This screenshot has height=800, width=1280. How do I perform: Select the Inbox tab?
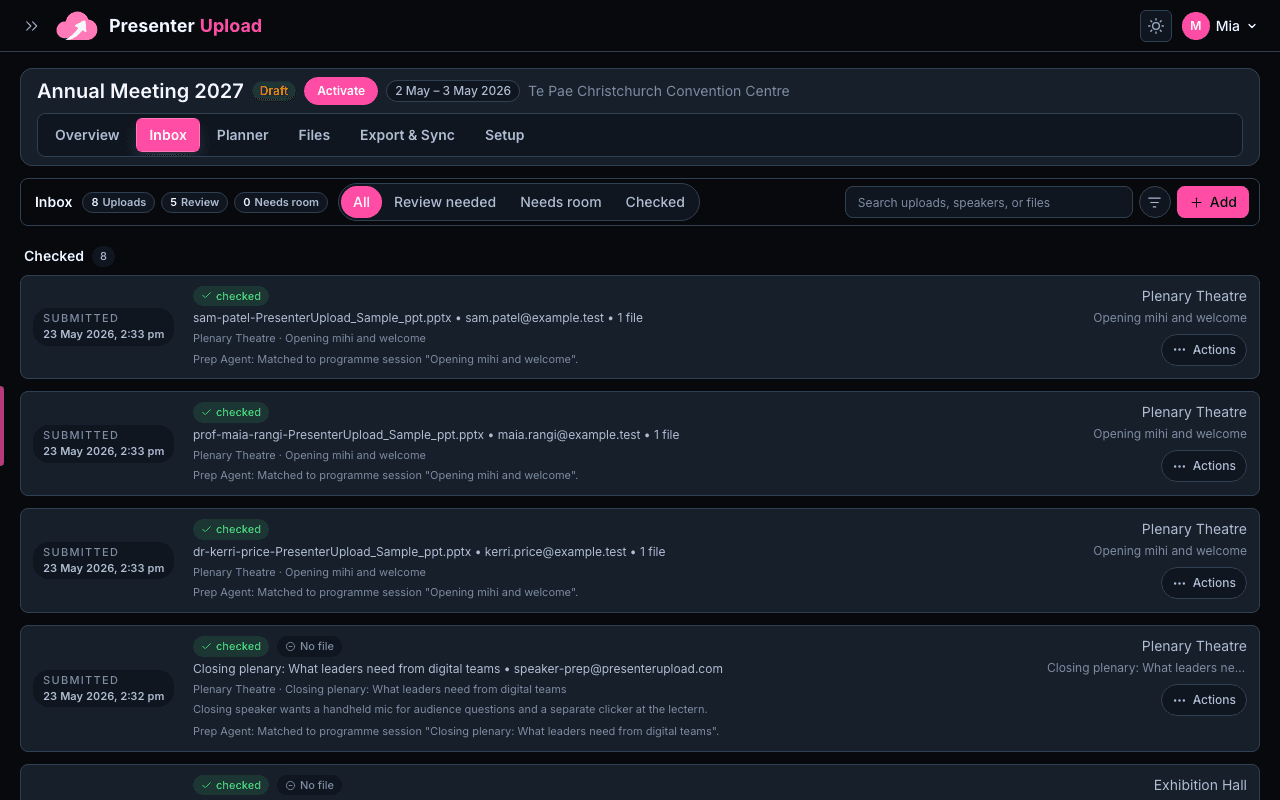pos(168,135)
